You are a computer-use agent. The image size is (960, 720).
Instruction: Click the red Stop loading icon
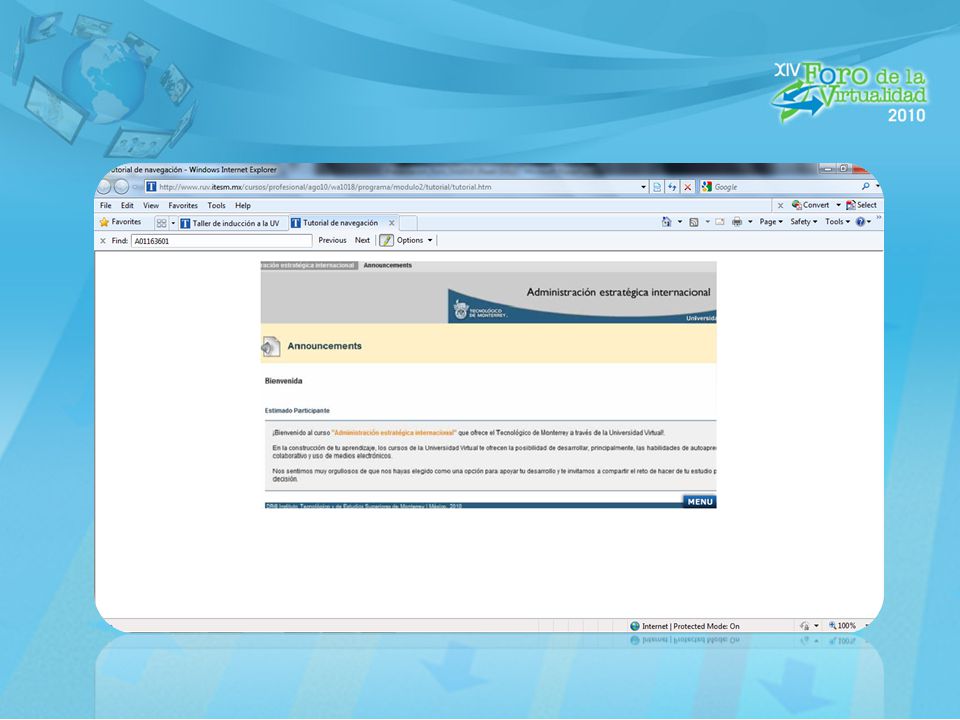click(x=688, y=187)
